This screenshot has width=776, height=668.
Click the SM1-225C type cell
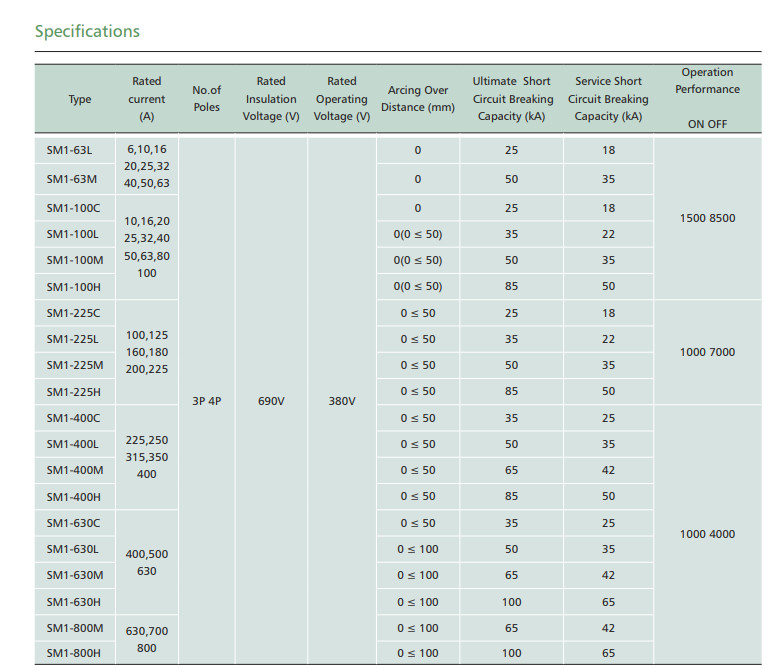point(73,313)
